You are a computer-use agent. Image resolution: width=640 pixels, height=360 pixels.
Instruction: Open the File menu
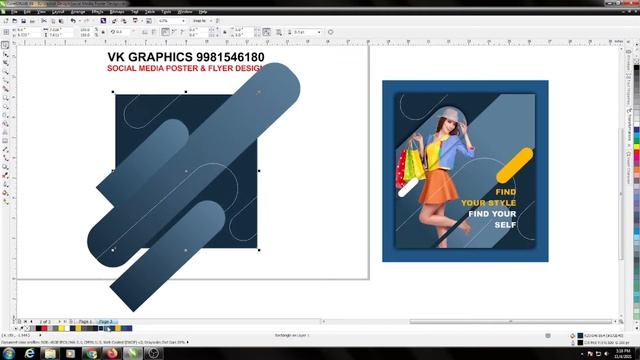[x=14, y=12]
